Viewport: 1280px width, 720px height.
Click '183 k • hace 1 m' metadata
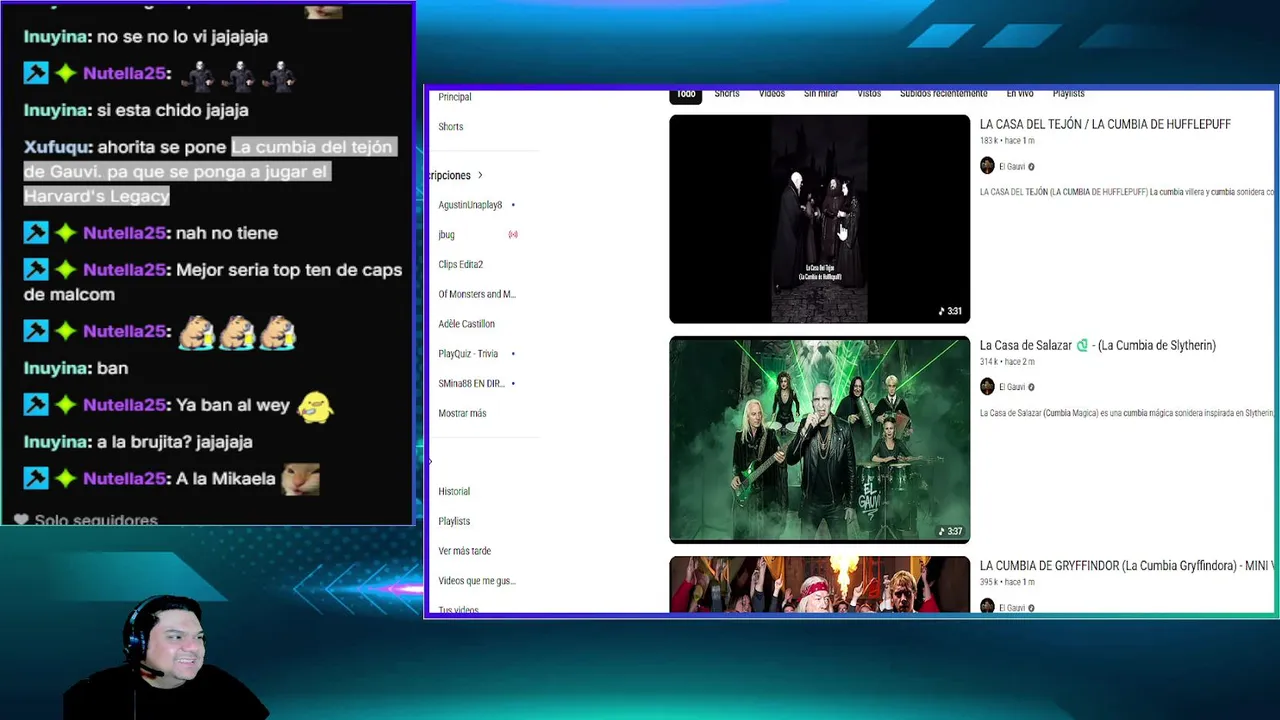[1007, 141]
